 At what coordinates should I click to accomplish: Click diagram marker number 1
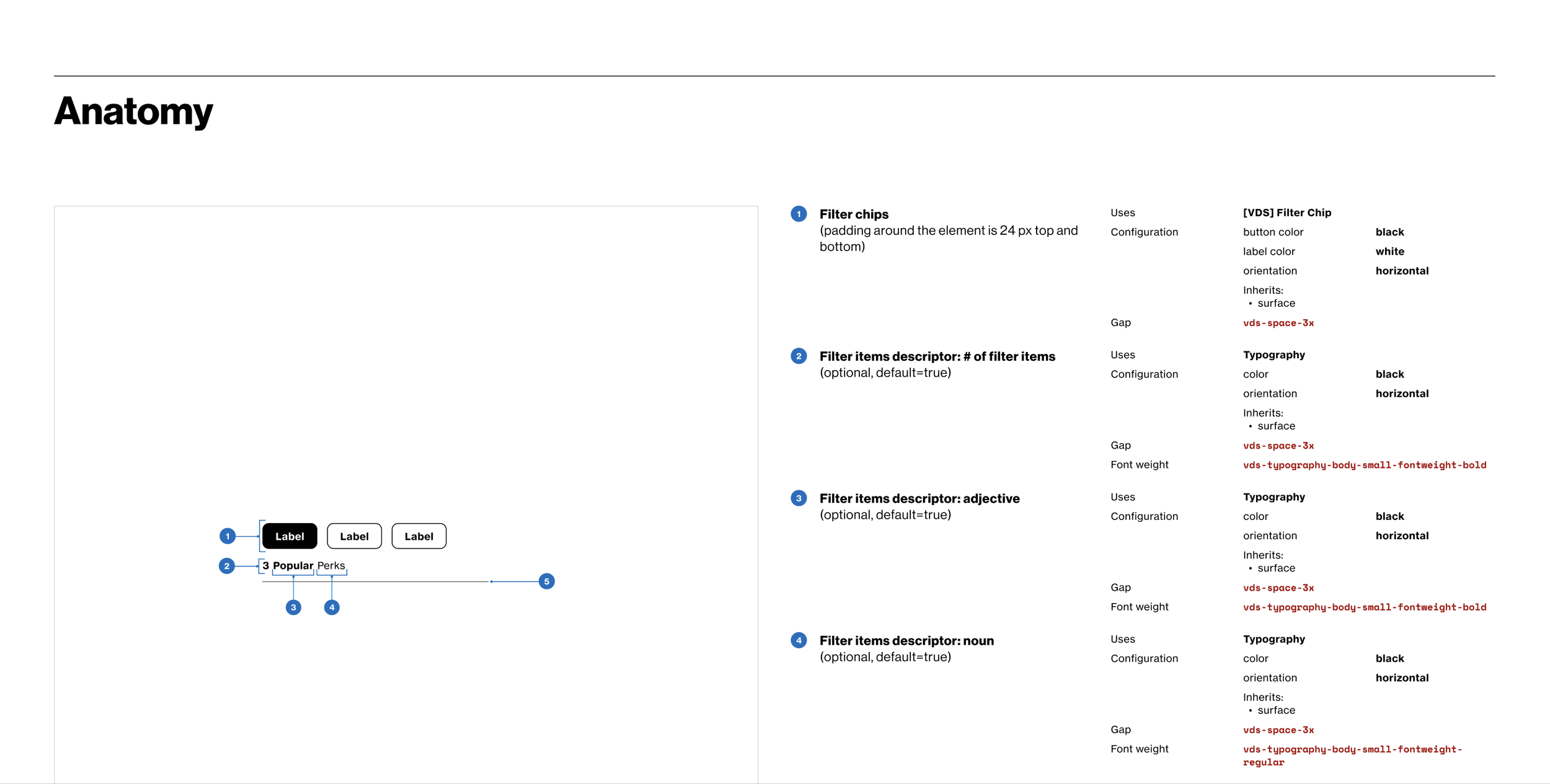pos(228,536)
